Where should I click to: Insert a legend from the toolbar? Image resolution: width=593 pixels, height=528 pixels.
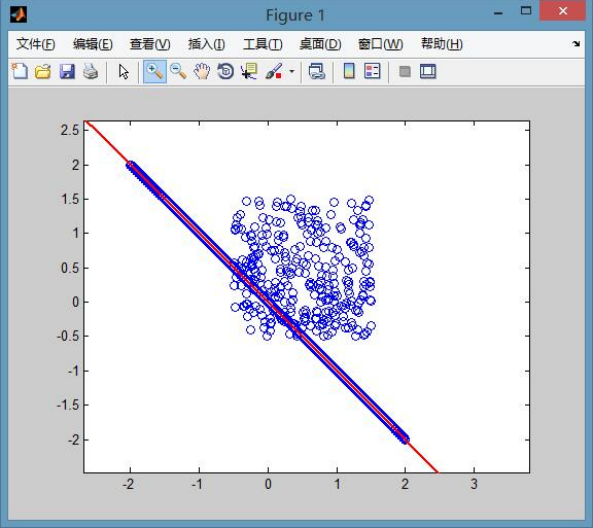372,71
